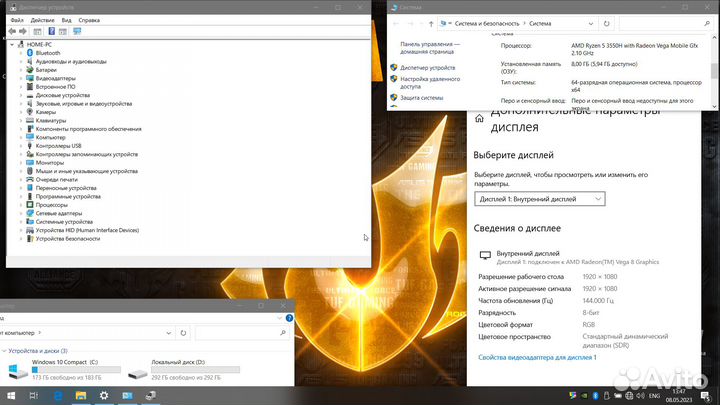
Task: Open address history dropdown in Explorer window
Action: 168,333
